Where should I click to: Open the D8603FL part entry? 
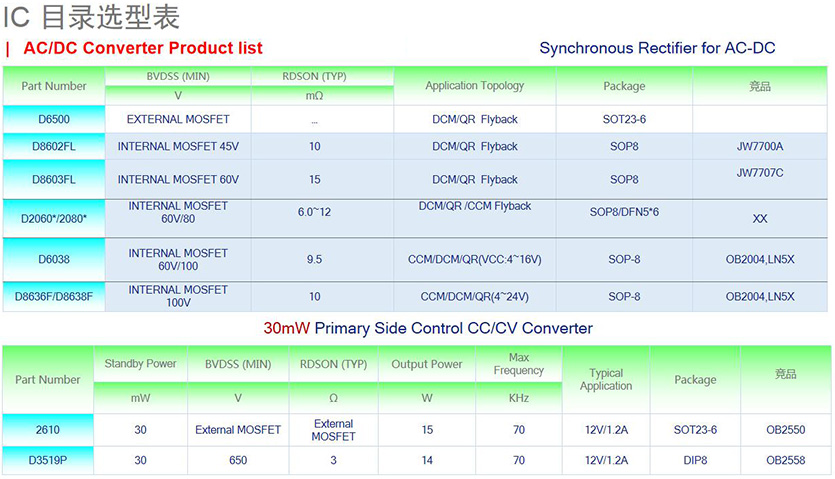pos(53,179)
